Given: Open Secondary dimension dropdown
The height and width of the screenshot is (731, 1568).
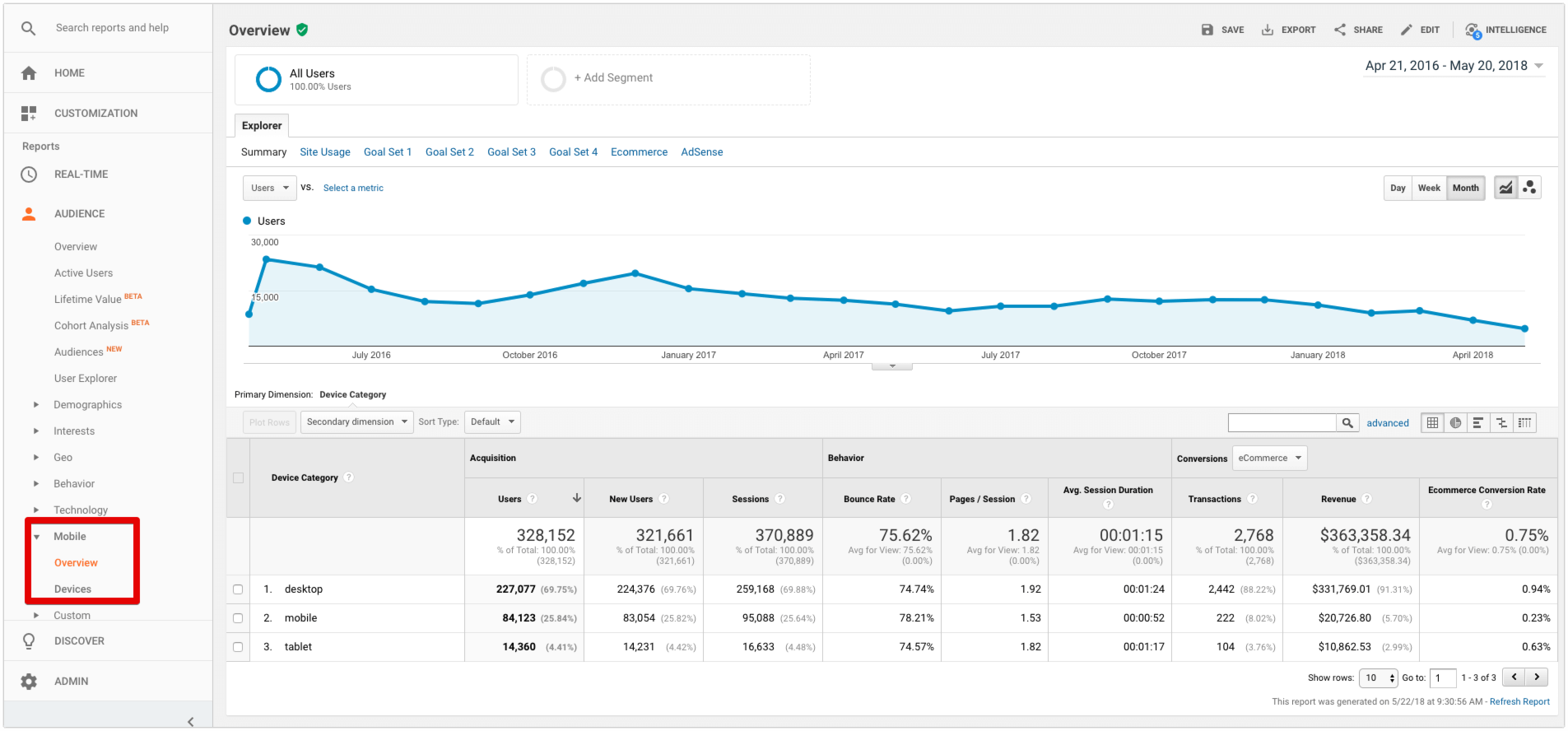Looking at the screenshot, I should click(x=356, y=422).
